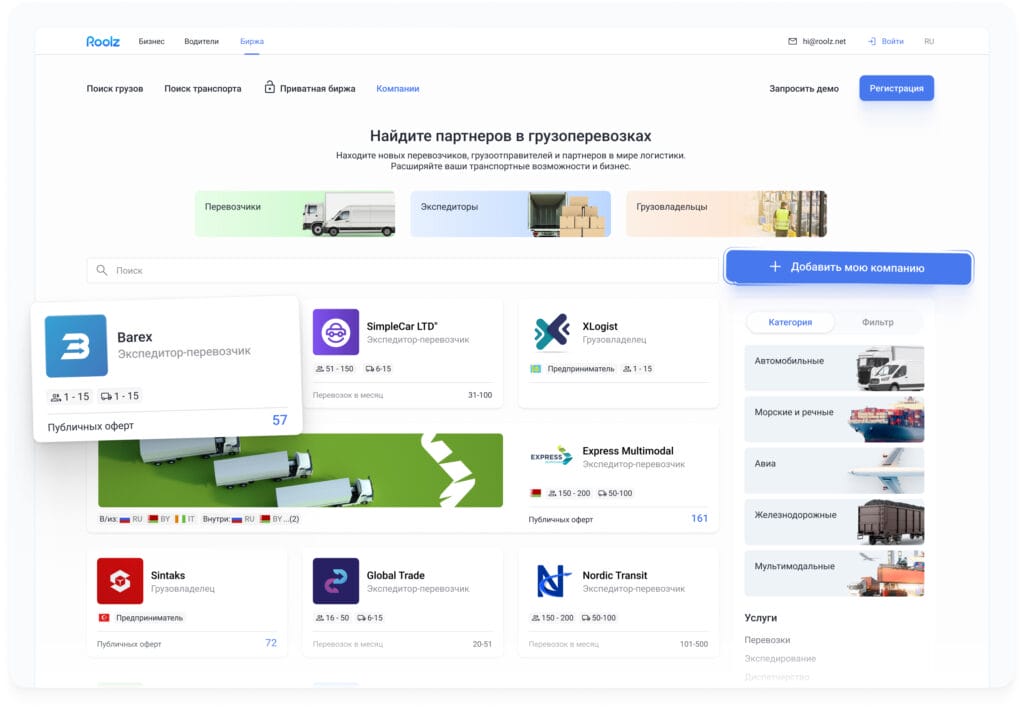Click the Nordic Transit logo icon

click(551, 581)
